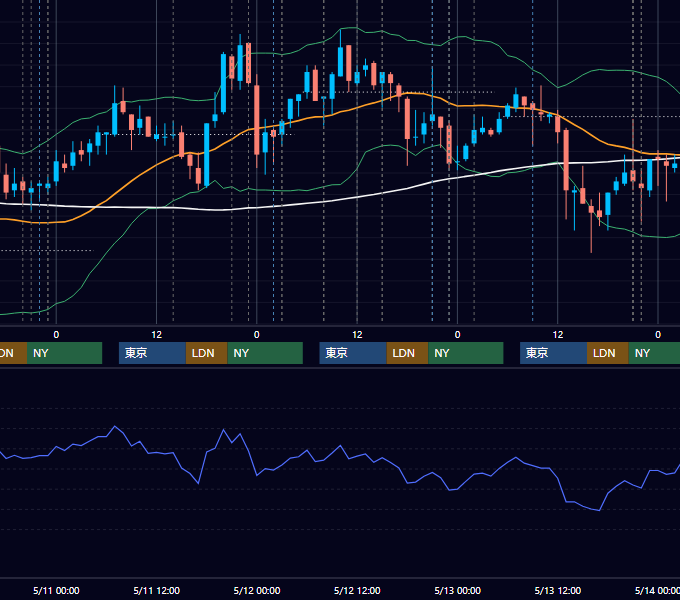Click the 5/12 12:00 date label
This screenshot has width=680, height=600.
[x=357, y=590]
